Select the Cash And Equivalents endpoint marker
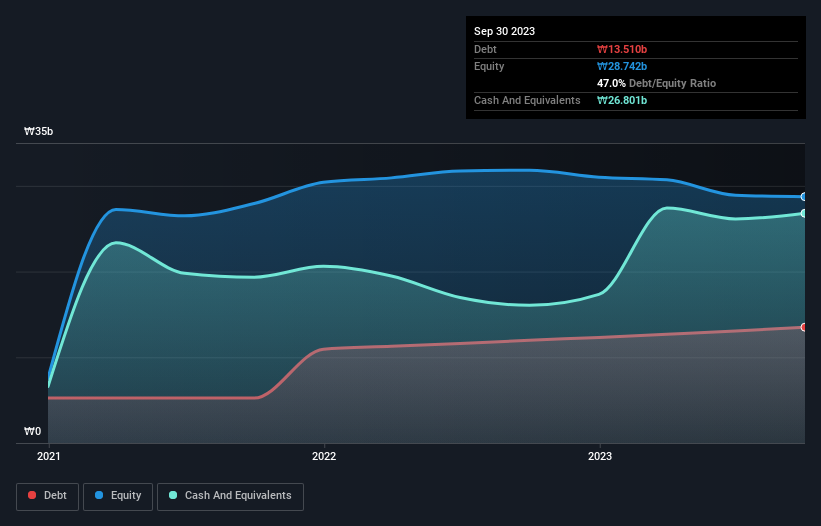 tap(804, 214)
